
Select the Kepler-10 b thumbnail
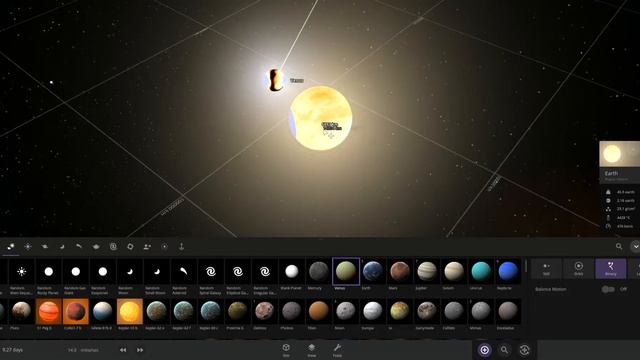129,311
